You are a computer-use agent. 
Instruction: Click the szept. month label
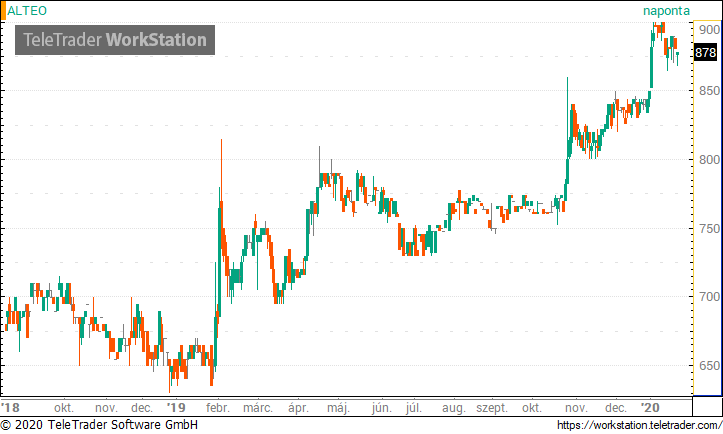(492, 408)
